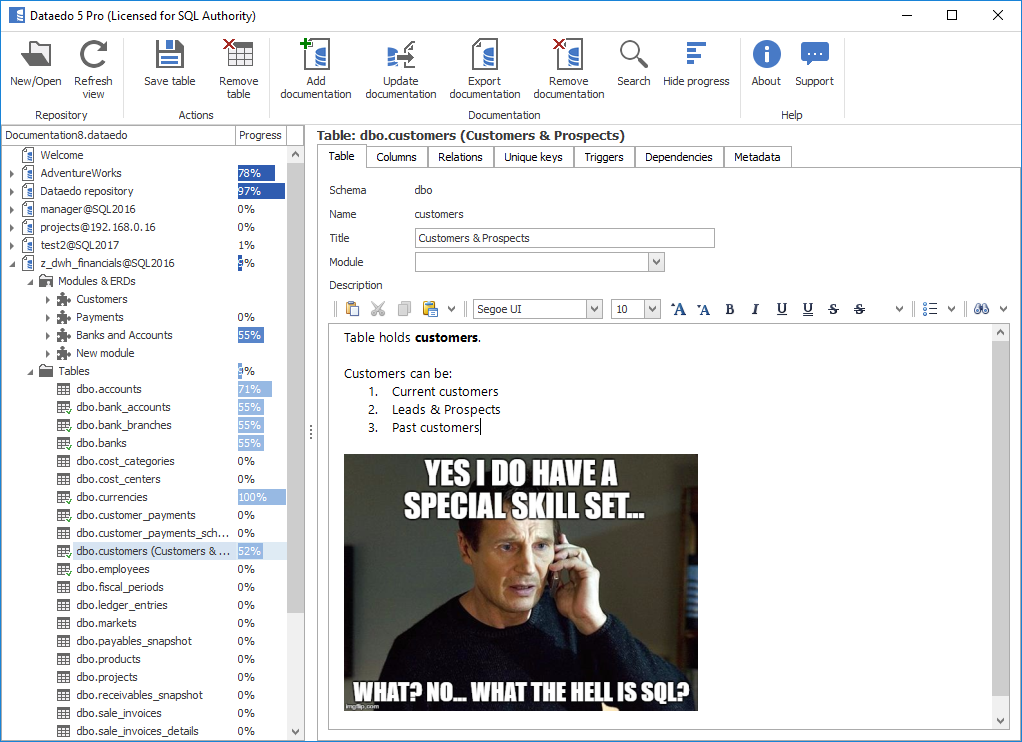
Task: Switch to the Metadata tab
Action: [757, 157]
